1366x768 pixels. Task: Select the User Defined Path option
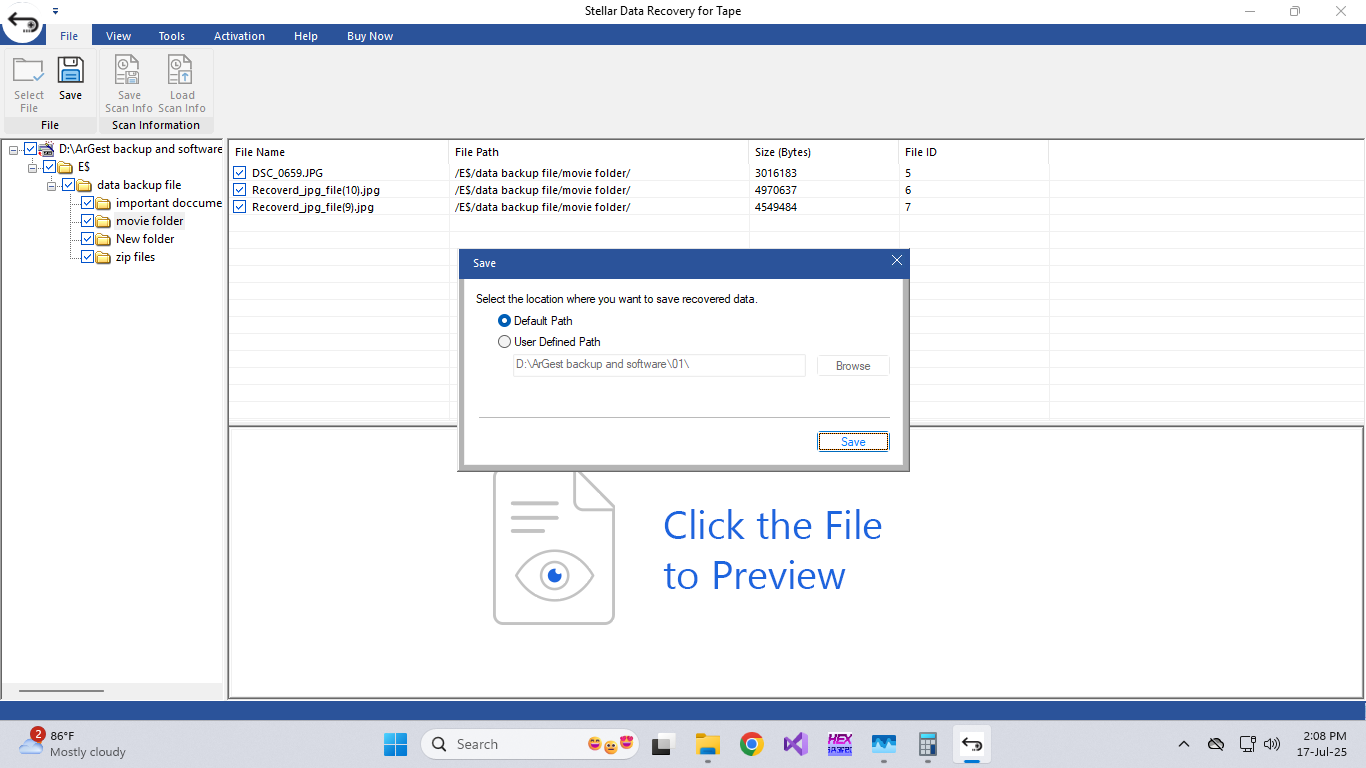[x=505, y=342]
